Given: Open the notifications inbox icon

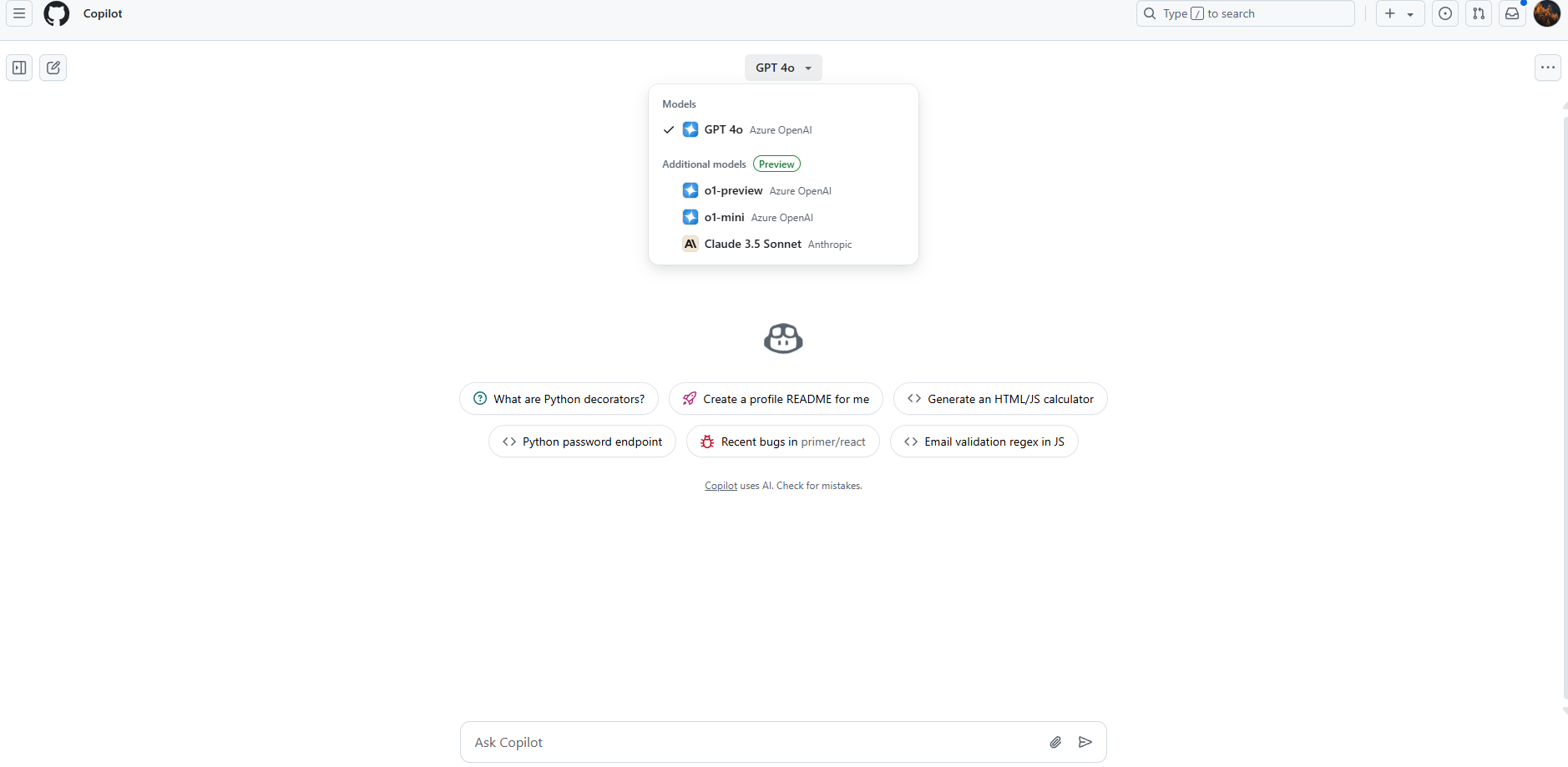Looking at the screenshot, I should (1512, 13).
